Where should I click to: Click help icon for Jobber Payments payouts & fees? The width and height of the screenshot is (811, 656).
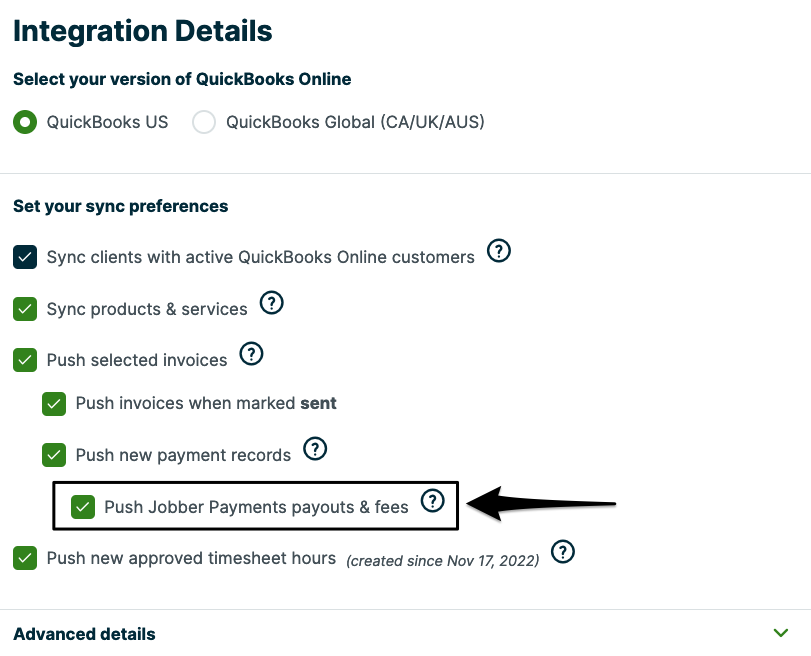pos(432,501)
